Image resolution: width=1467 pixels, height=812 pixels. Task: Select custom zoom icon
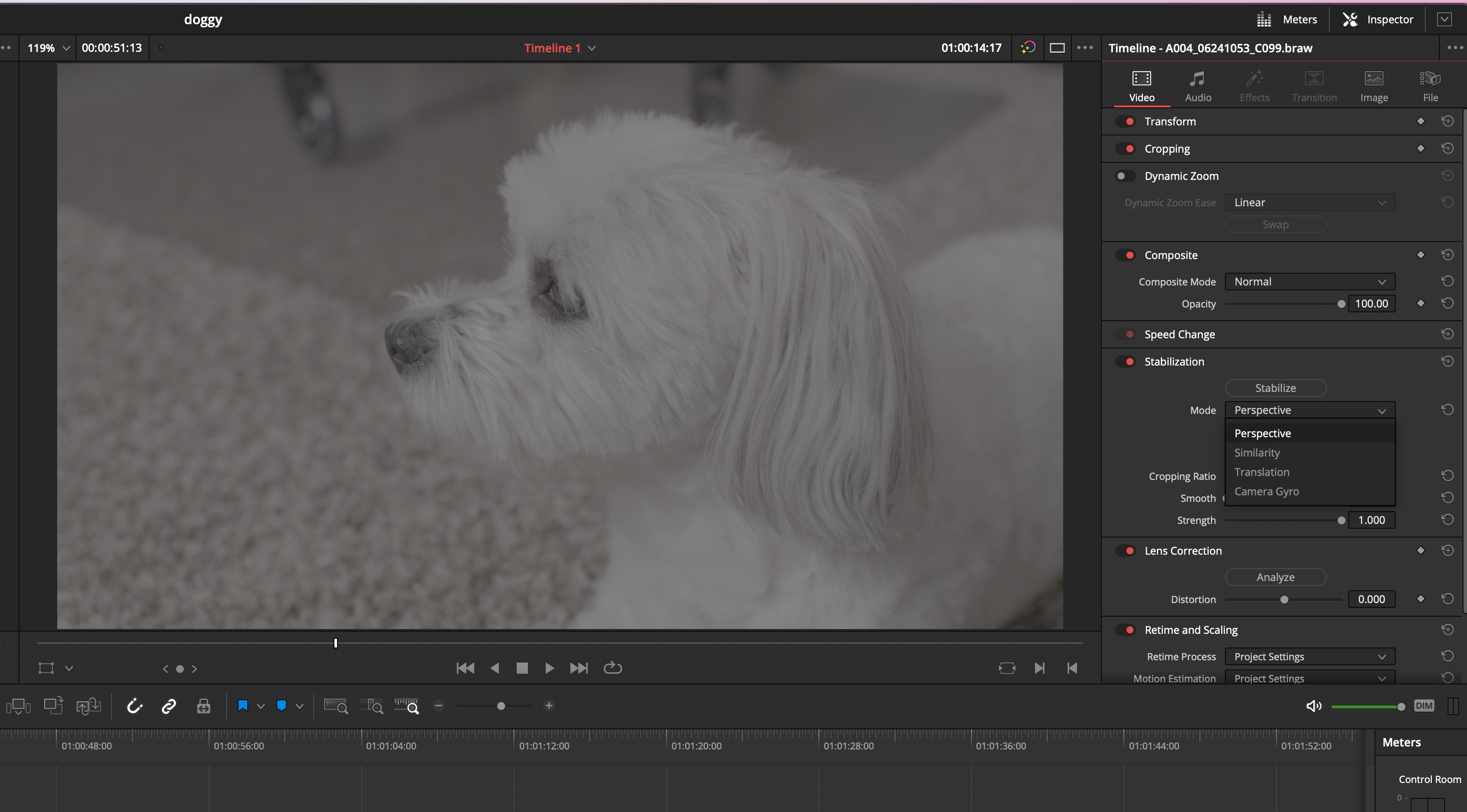coord(407,706)
